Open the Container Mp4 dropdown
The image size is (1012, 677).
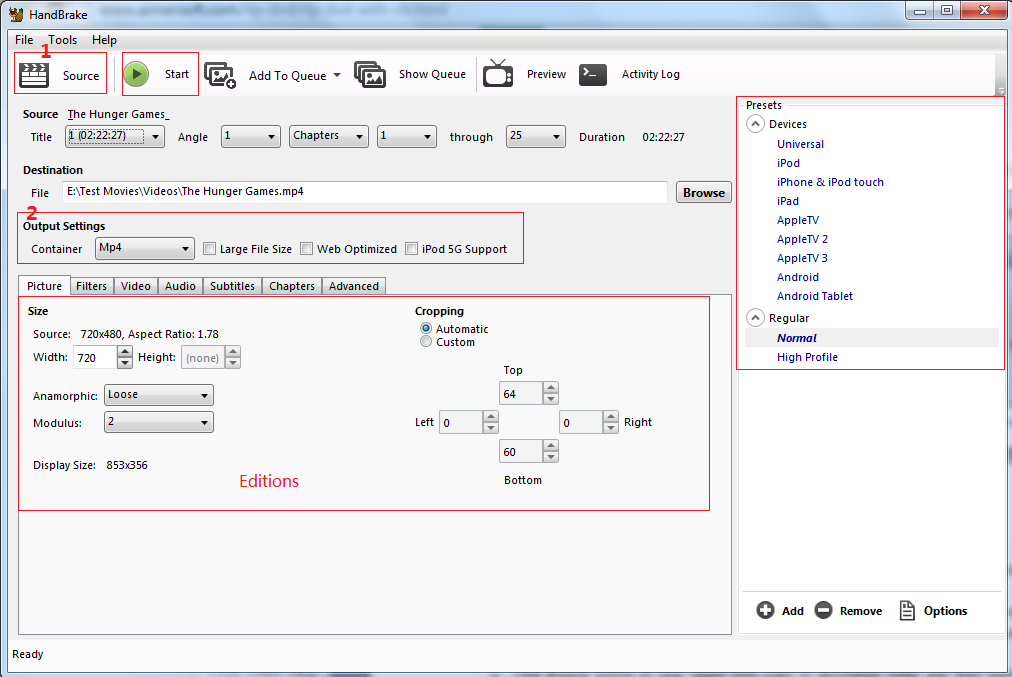(144, 248)
